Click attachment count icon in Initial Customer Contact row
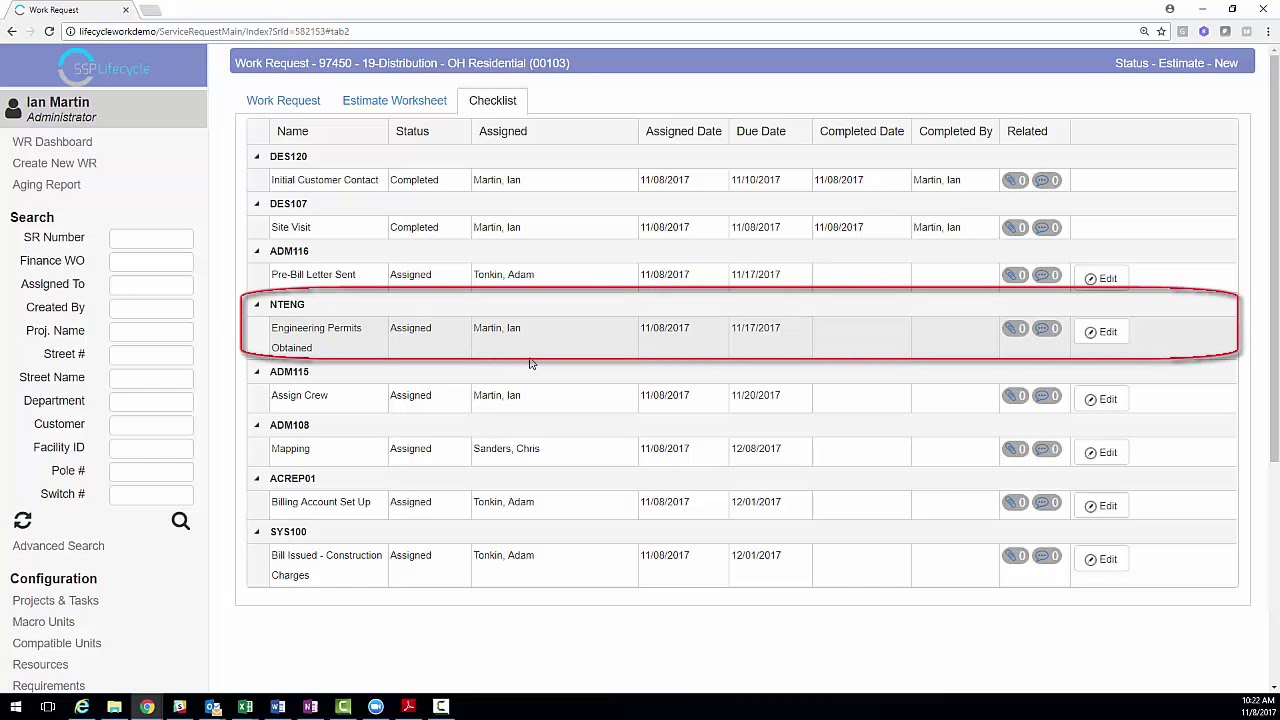Screen dimensions: 1280x720 tap(1015, 180)
